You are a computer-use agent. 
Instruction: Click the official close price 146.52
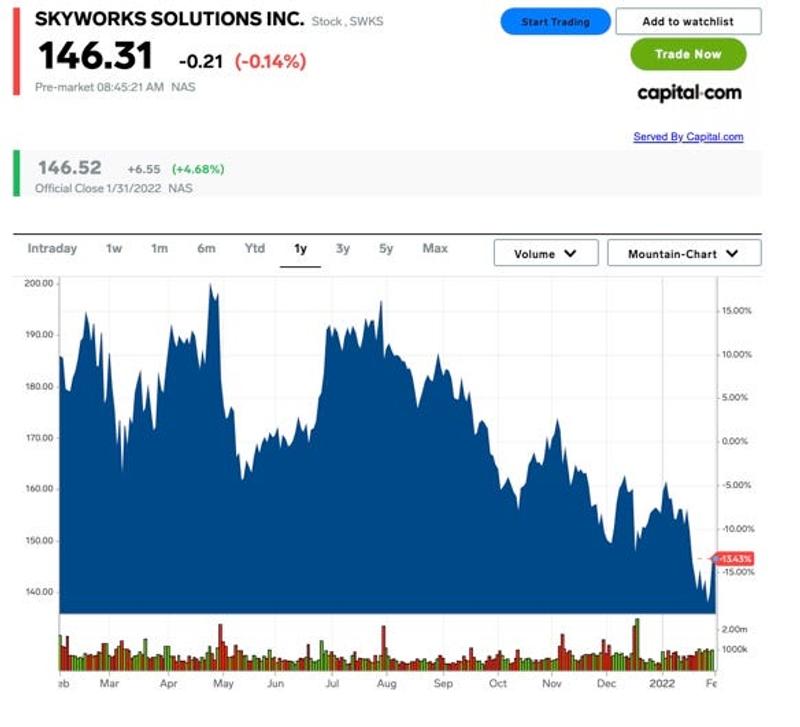(x=70, y=167)
